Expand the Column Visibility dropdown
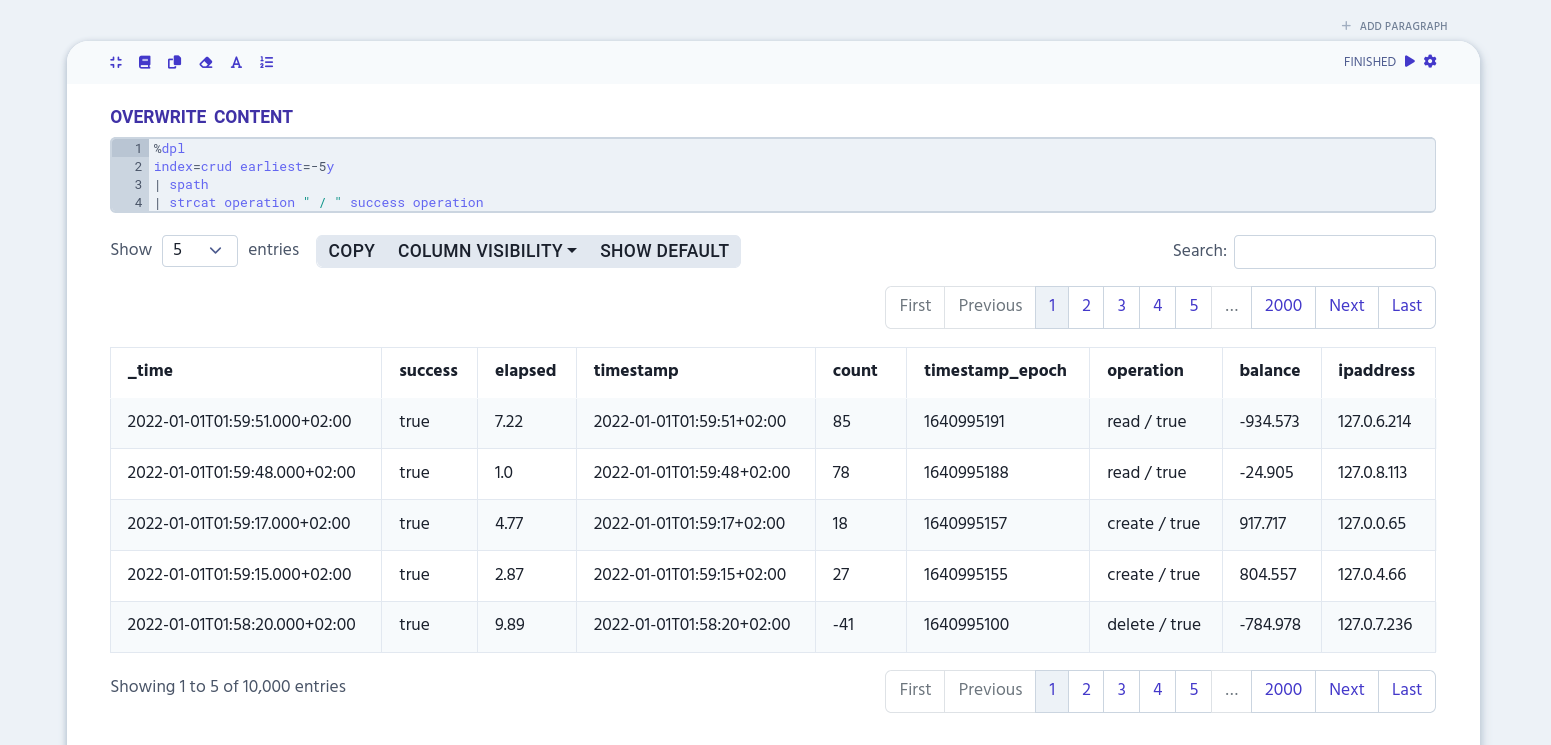This screenshot has width=1551, height=745. (487, 251)
